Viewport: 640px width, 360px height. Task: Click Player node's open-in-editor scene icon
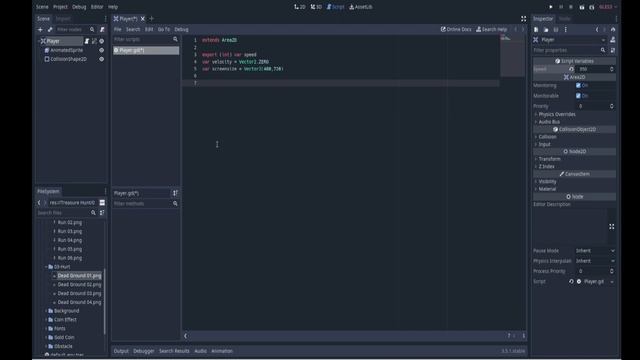(x=94, y=41)
